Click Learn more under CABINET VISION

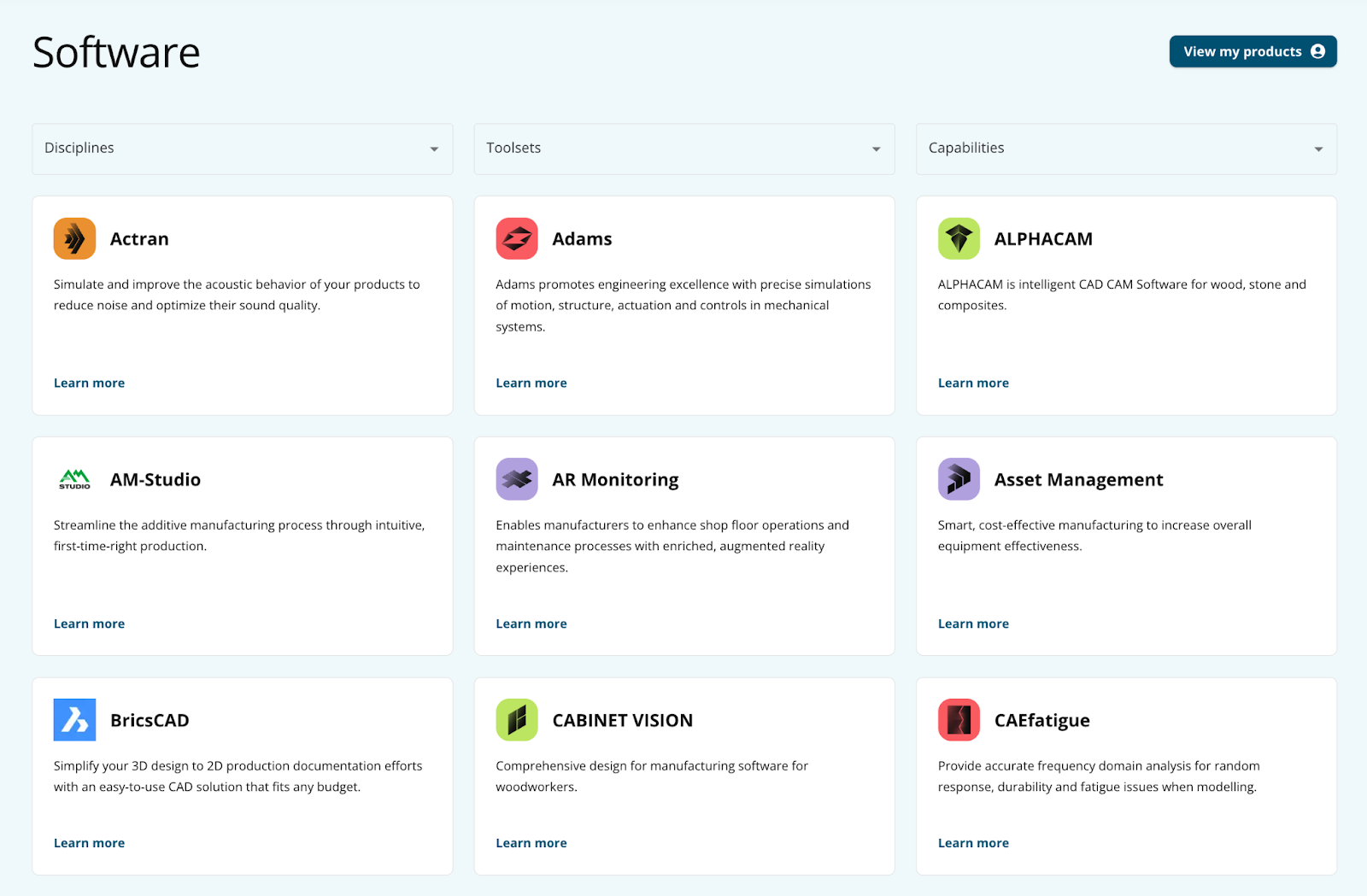coord(531,843)
